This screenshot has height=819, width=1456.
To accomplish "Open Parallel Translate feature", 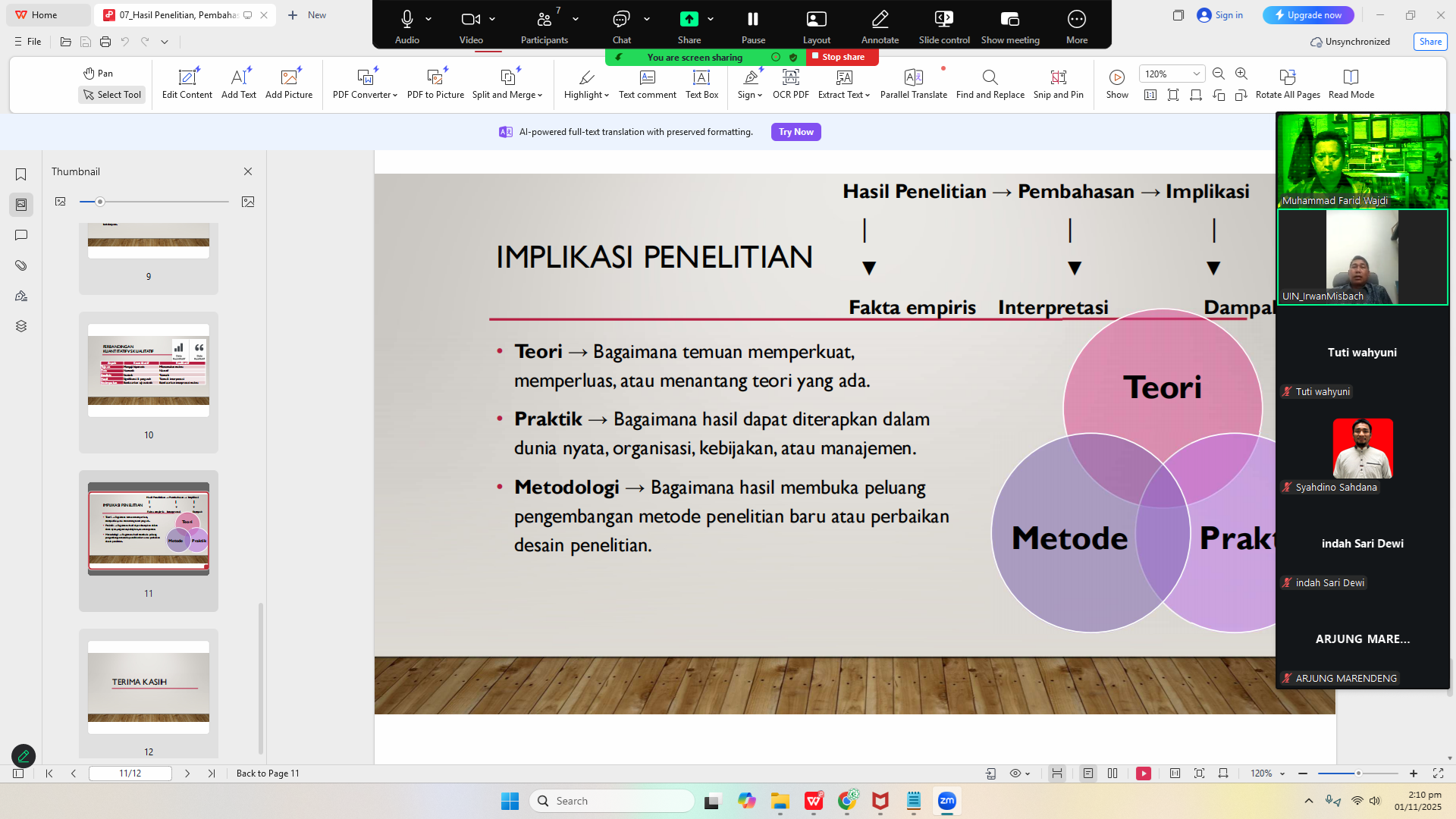I will pyautogui.click(x=913, y=83).
